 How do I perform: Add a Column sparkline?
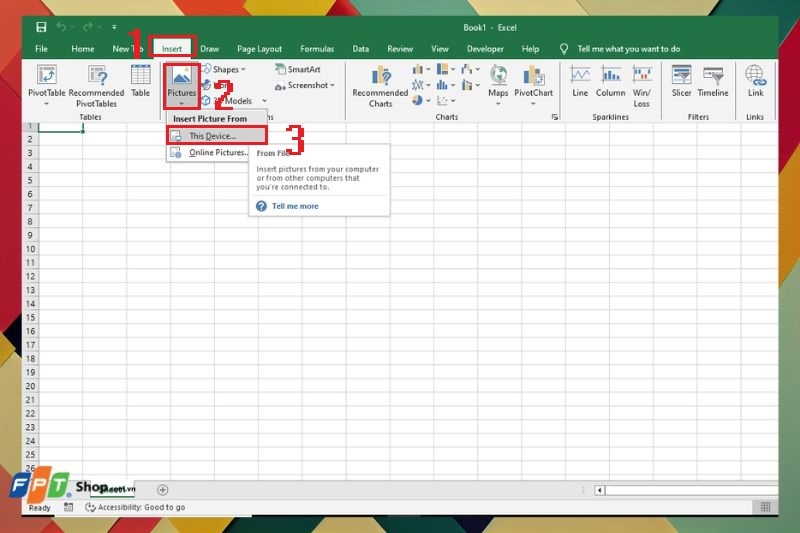click(x=610, y=81)
